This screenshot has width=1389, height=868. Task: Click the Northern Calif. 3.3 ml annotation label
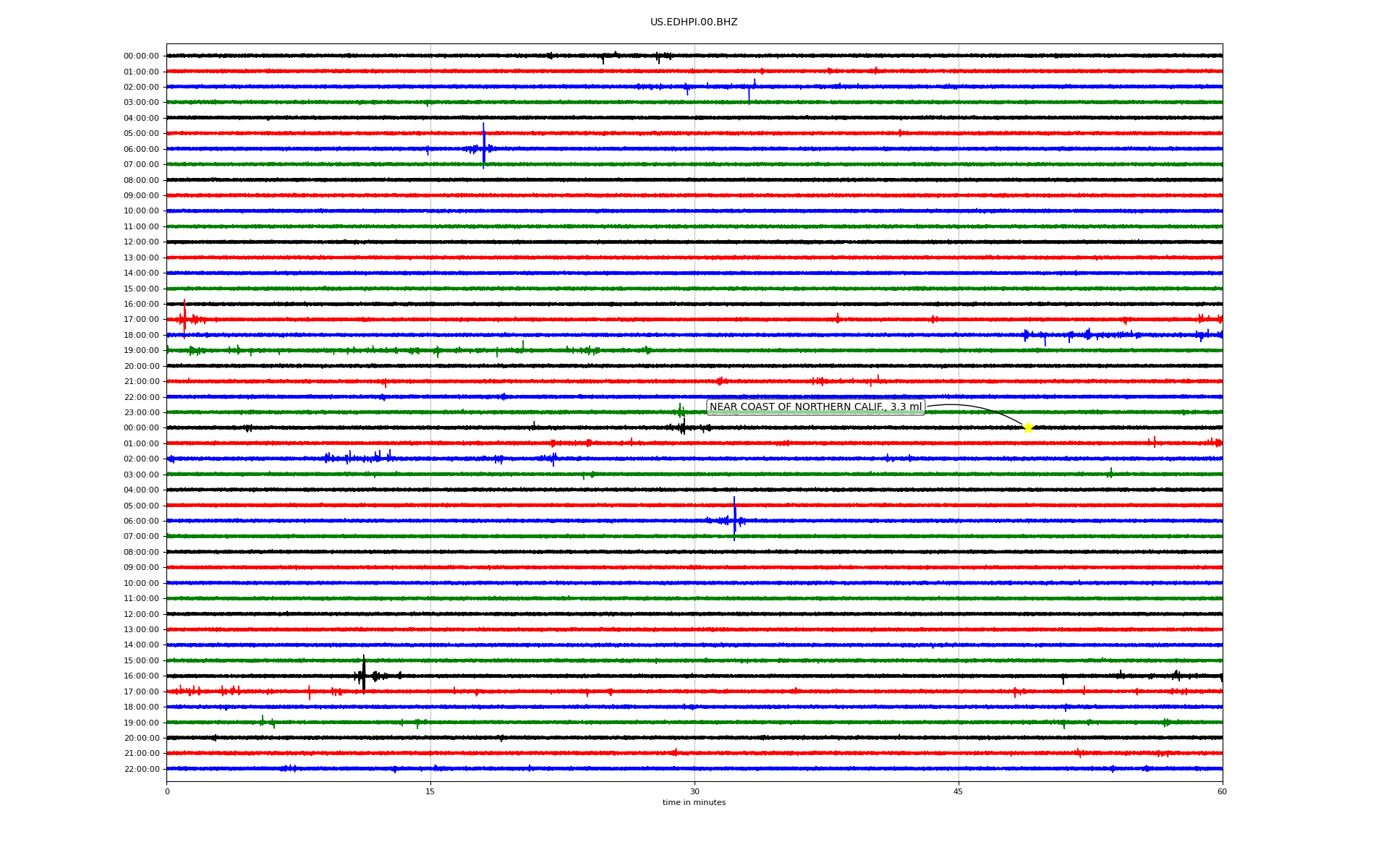[x=815, y=407]
